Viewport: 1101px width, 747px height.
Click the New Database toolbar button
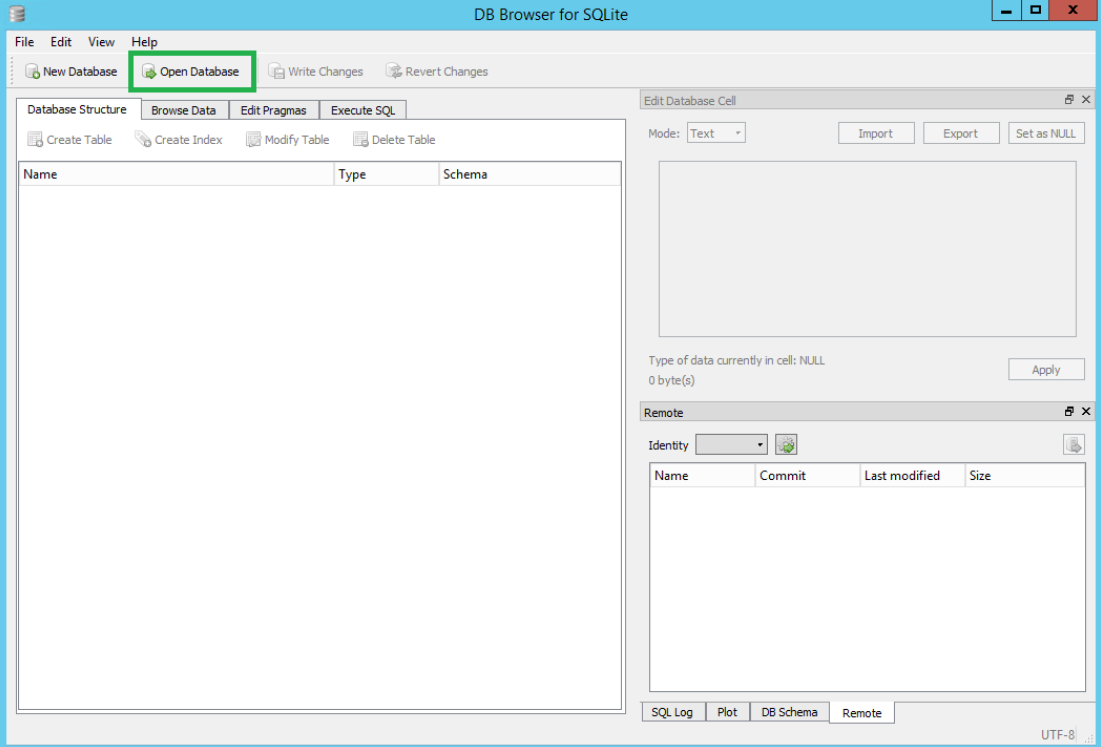(x=71, y=72)
